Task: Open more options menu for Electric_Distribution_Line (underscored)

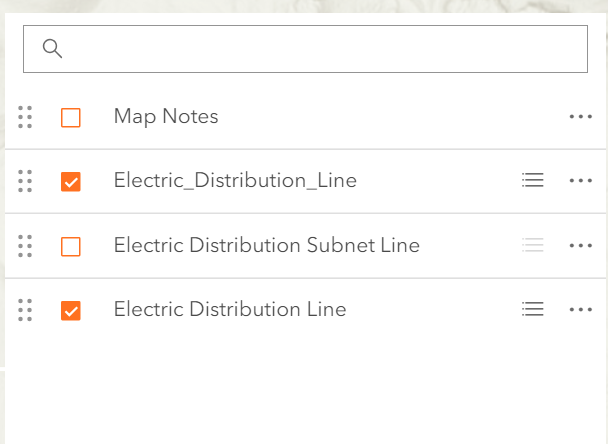Action: [x=581, y=181]
